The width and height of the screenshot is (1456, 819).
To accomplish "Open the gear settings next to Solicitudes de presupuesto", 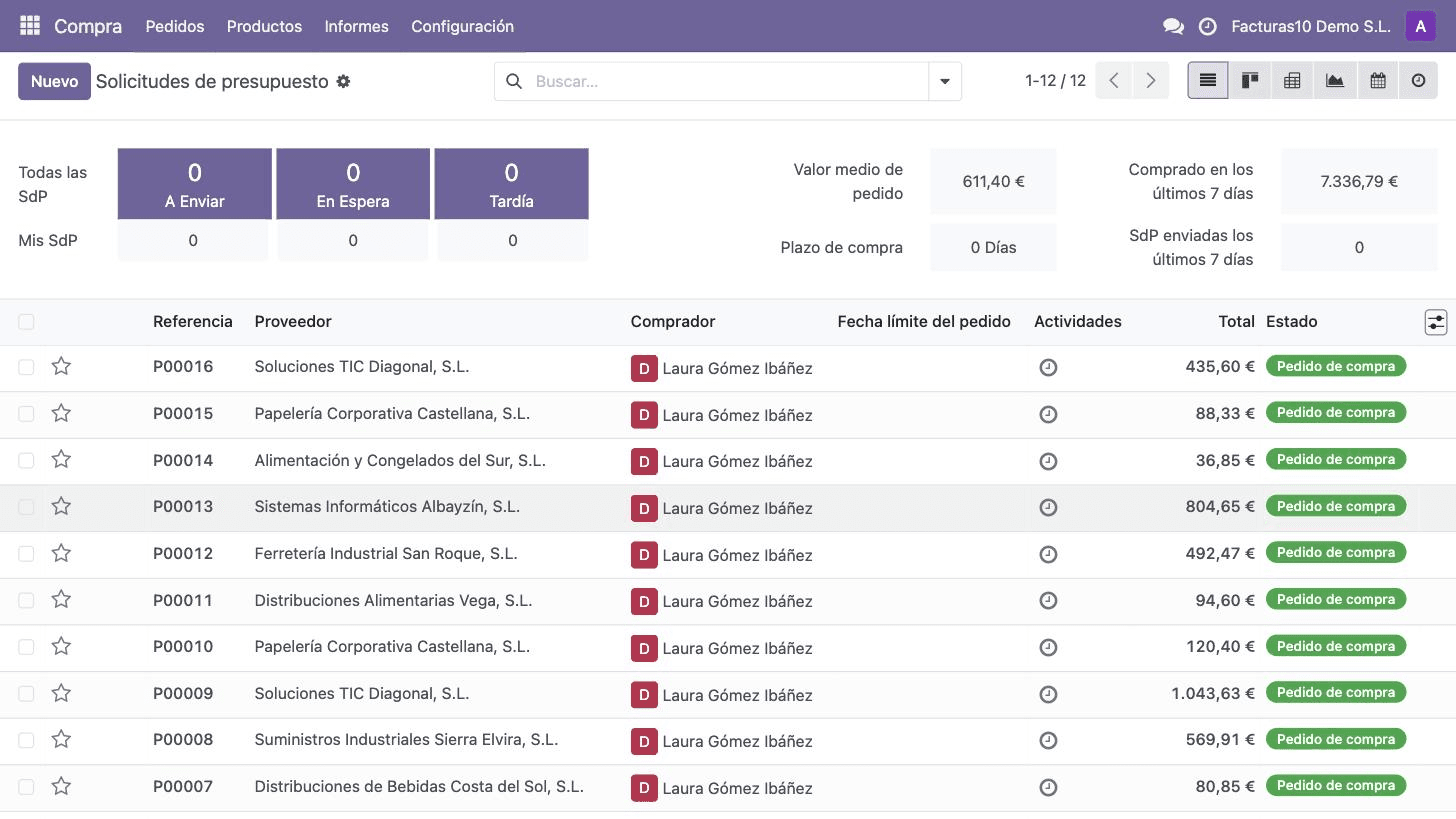I will [343, 81].
